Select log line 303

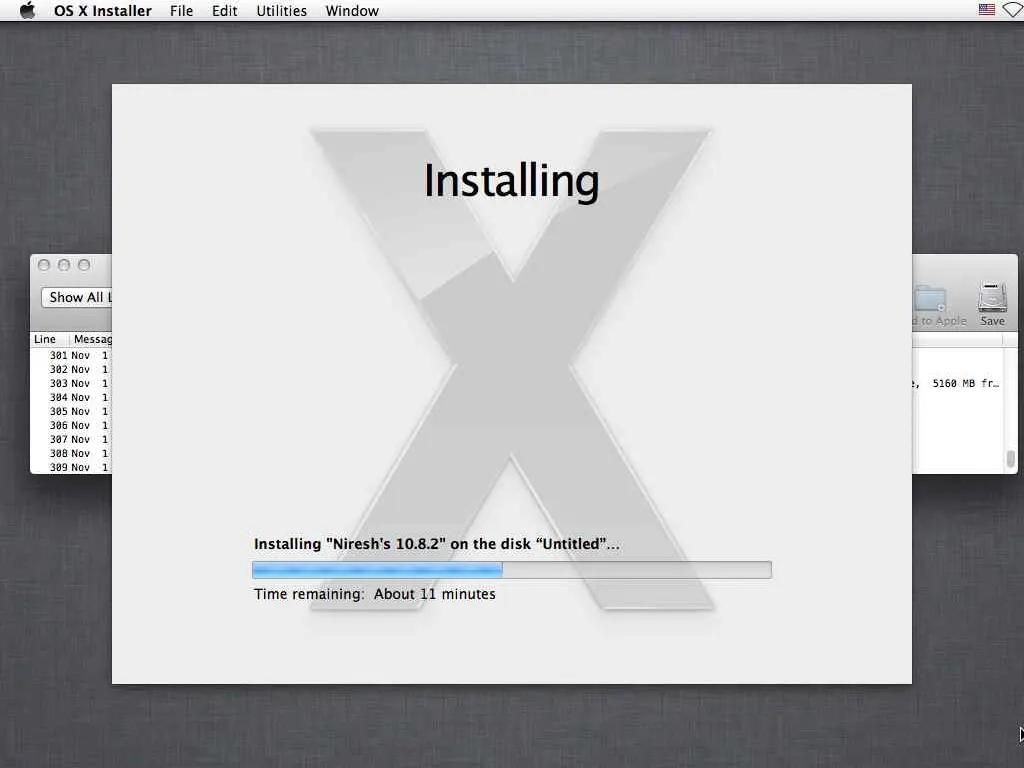[x=71, y=383]
